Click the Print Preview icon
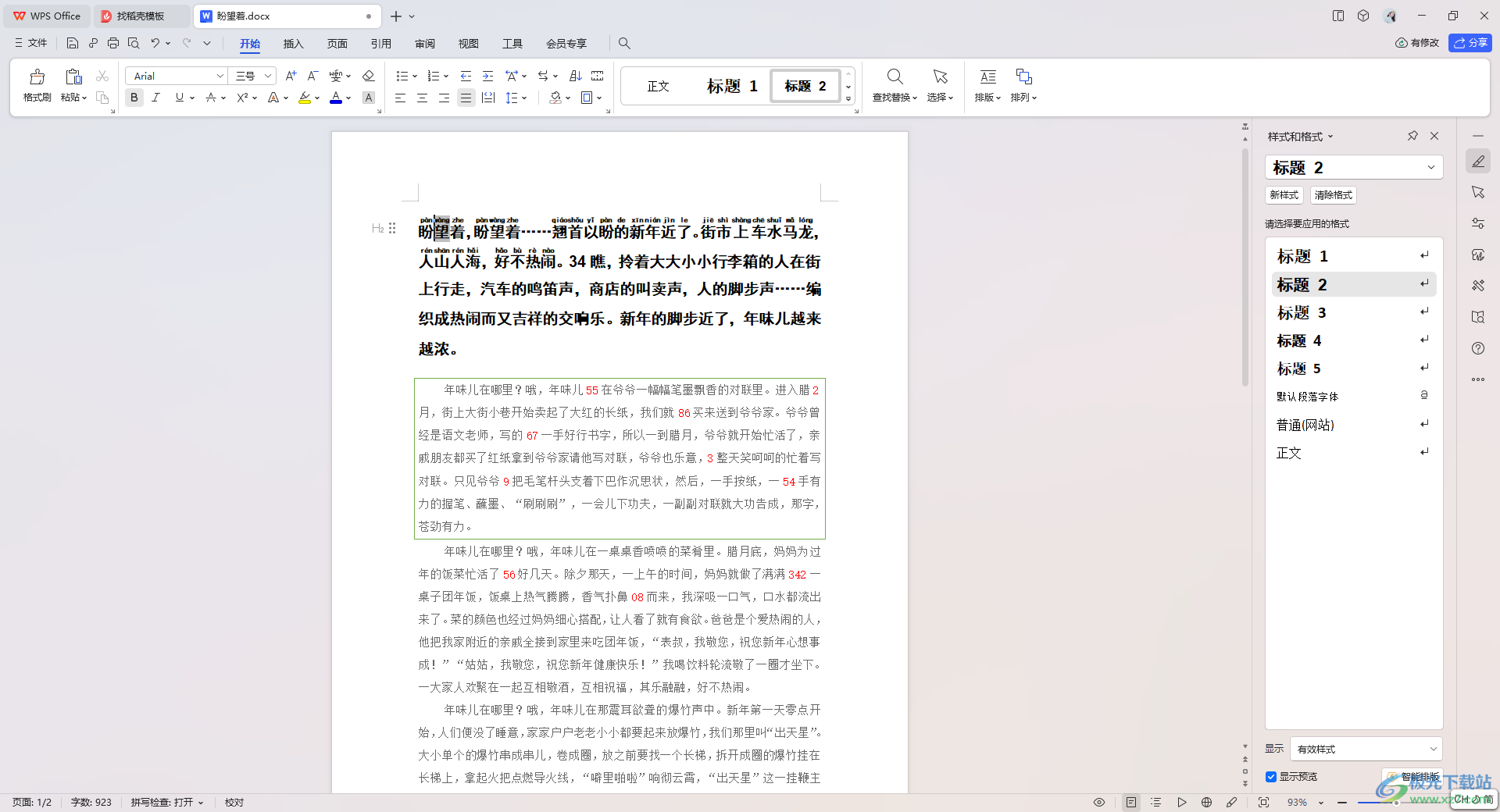 point(134,43)
